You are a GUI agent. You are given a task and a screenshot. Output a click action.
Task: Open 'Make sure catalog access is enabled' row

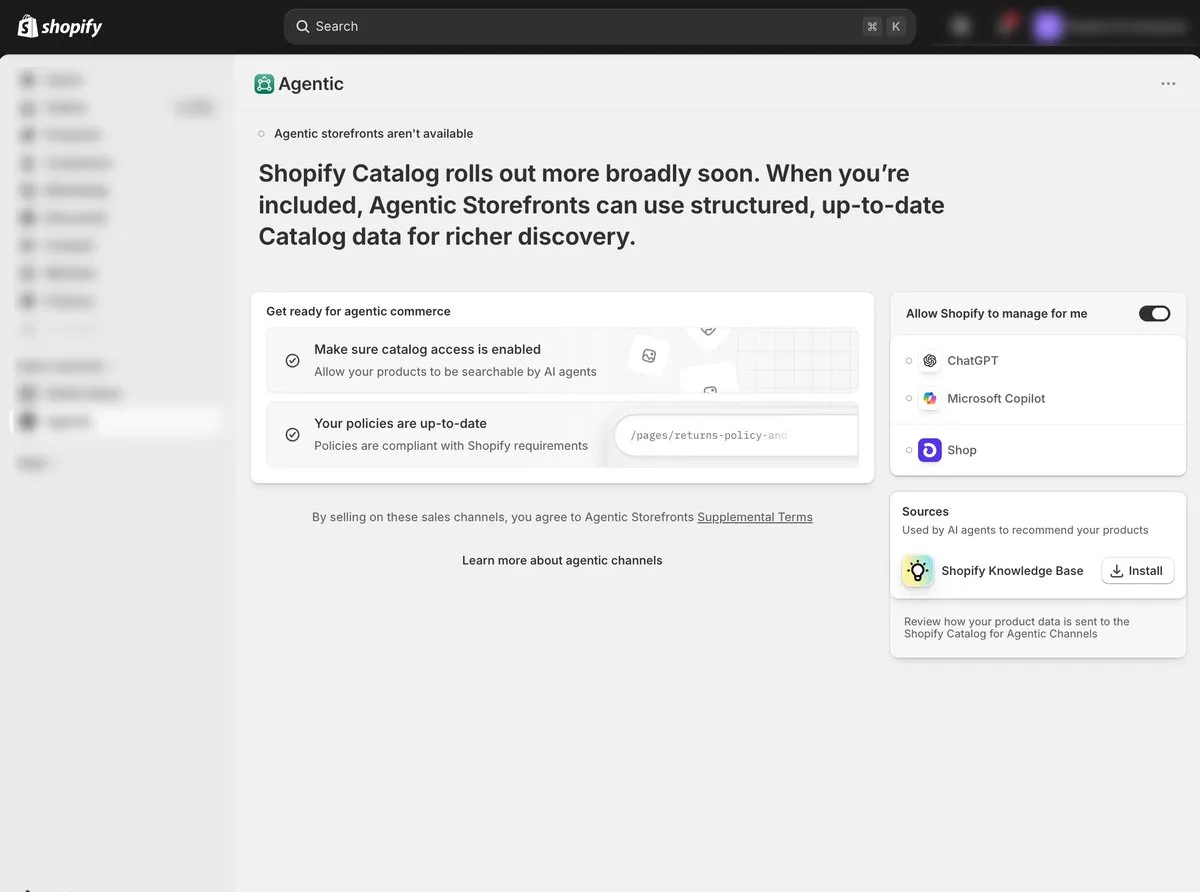point(562,360)
